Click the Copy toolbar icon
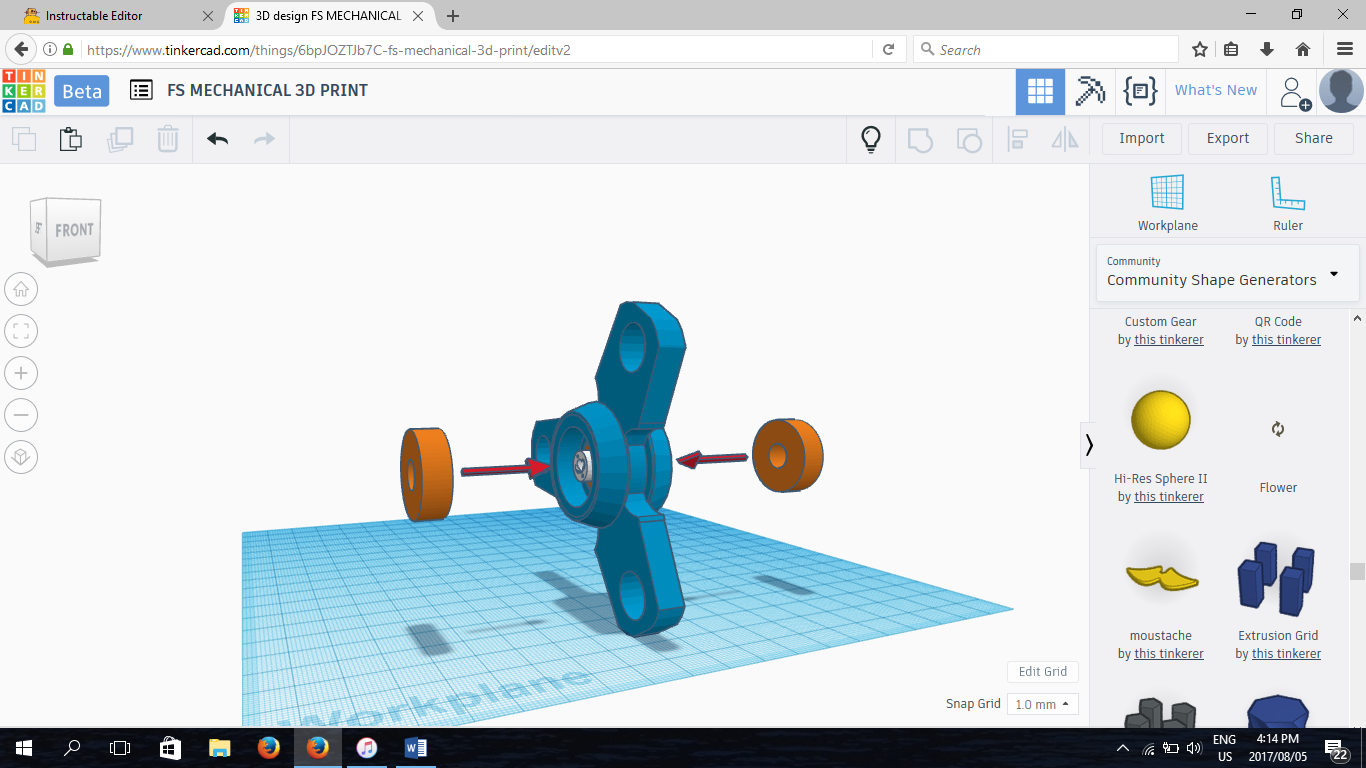This screenshot has width=1366, height=768. (23, 139)
